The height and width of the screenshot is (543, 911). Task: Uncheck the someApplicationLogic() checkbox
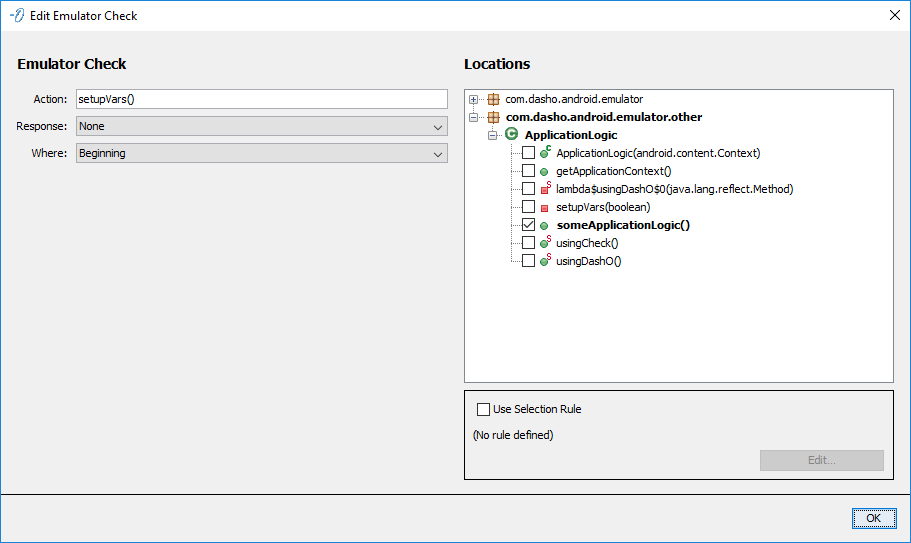(529, 225)
